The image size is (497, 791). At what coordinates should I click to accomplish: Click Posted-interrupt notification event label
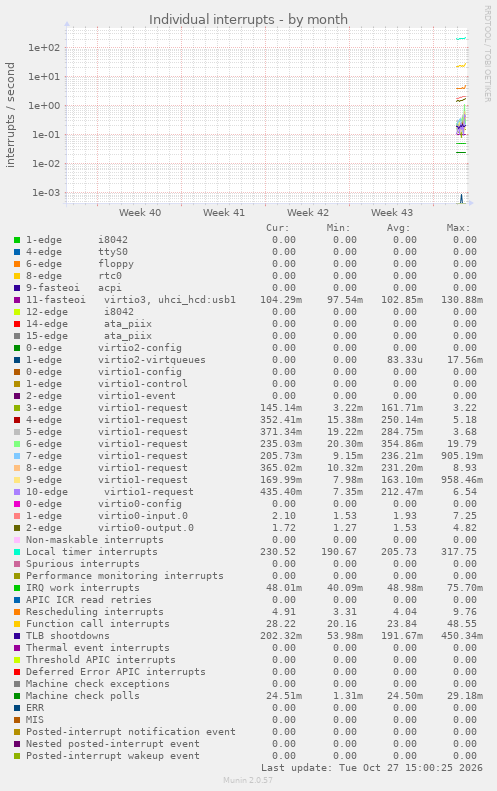coord(131,732)
